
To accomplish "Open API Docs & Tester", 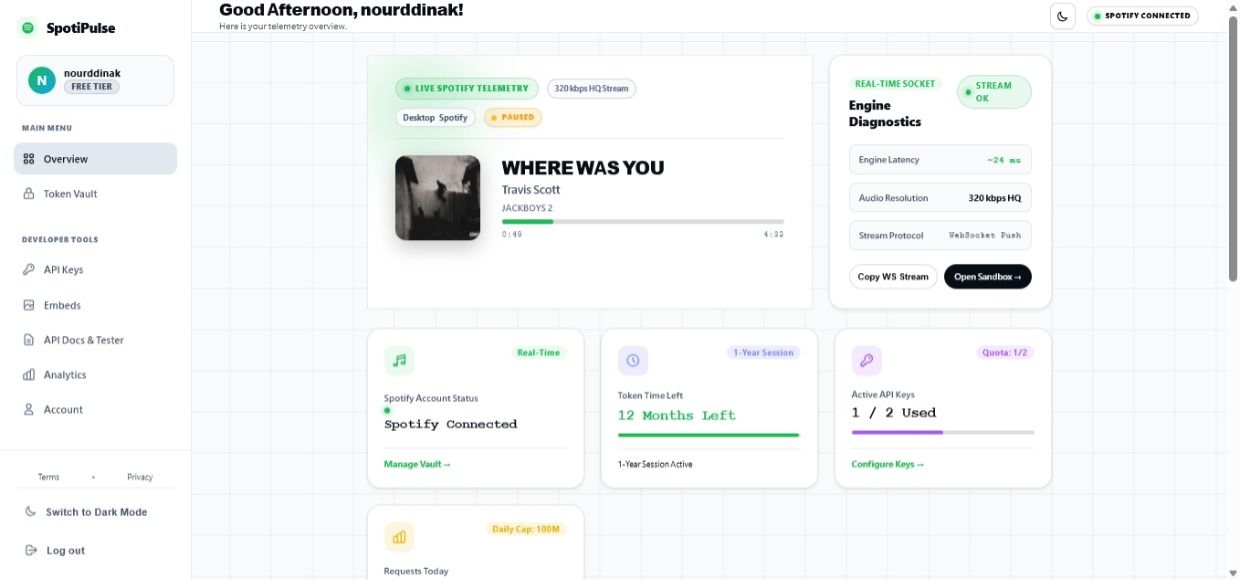I will [95, 340].
